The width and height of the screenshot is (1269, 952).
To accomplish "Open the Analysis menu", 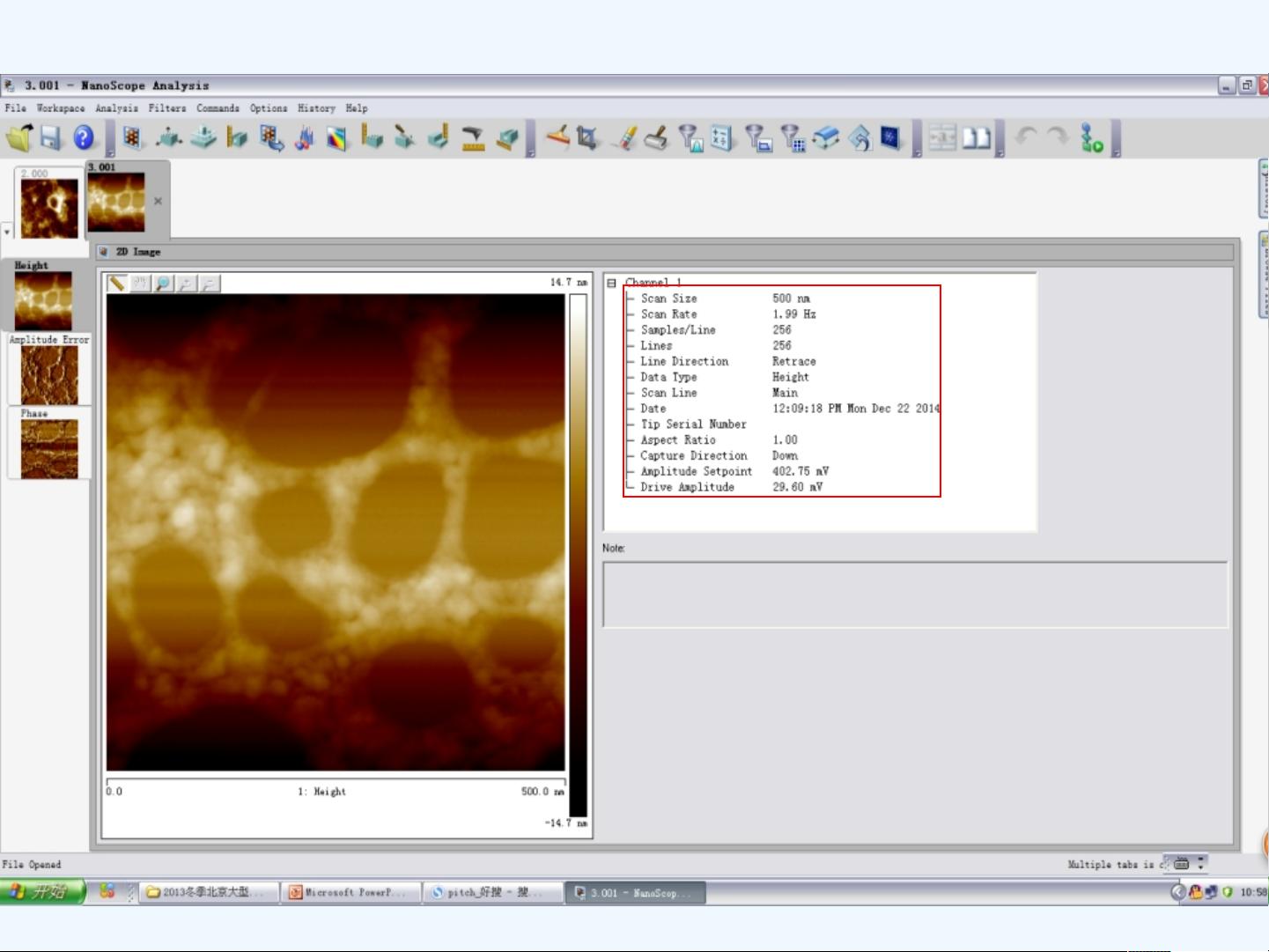I will (116, 108).
